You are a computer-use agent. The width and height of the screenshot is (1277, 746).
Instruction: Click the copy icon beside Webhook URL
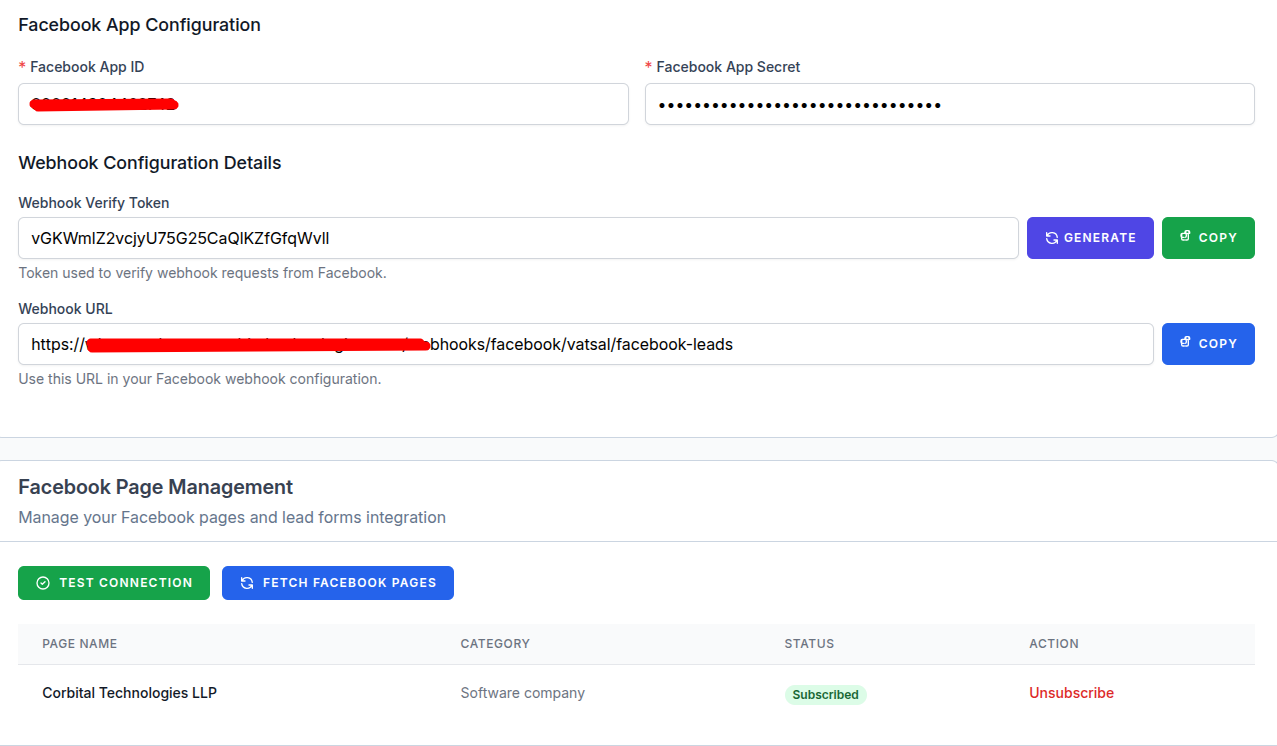(1185, 343)
